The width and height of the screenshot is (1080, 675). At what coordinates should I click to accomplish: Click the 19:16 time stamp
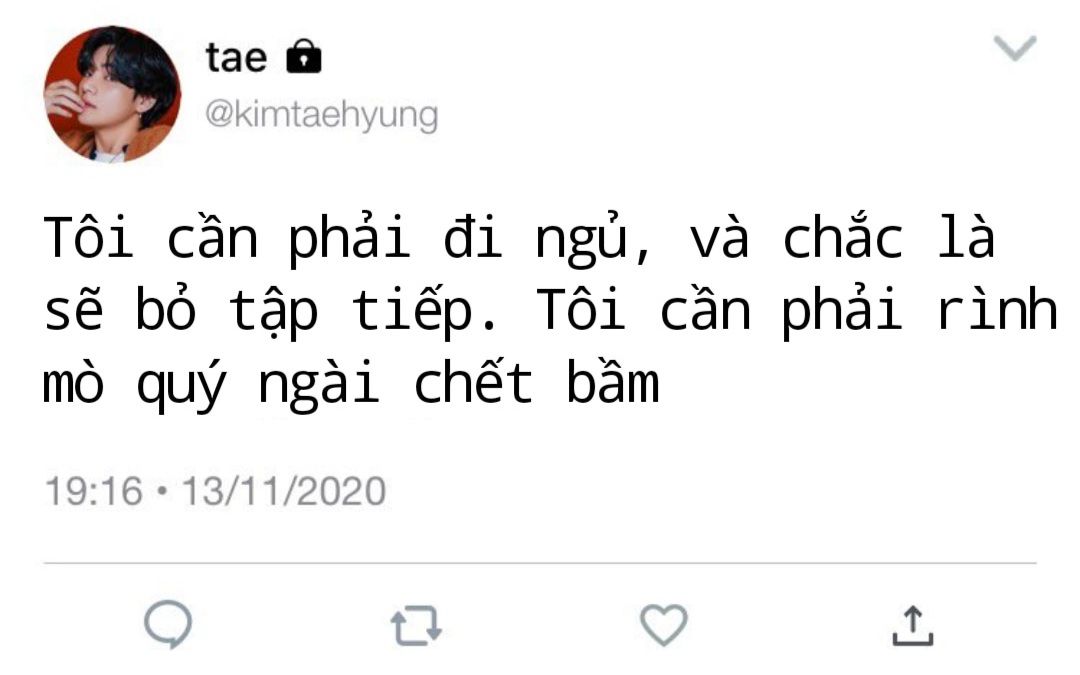click(94, 491)
